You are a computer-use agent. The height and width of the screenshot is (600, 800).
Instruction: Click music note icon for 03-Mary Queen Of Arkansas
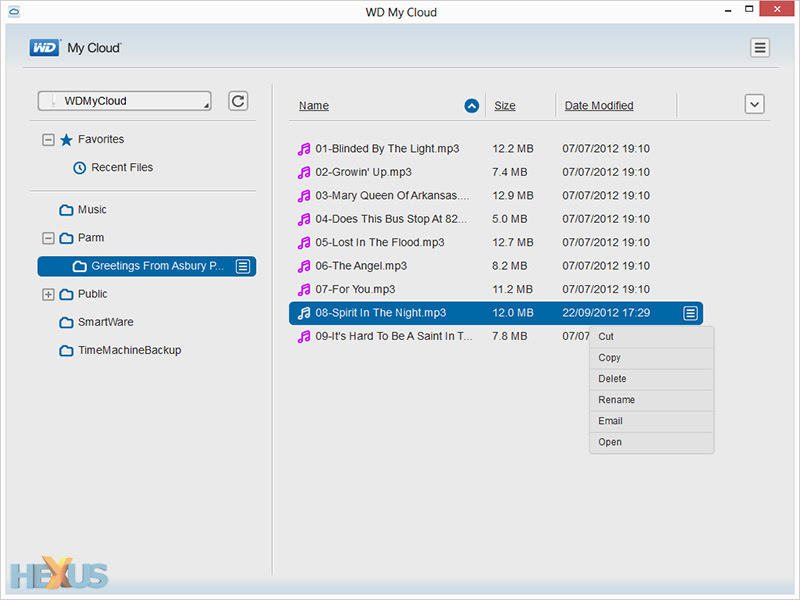(304, 196)
